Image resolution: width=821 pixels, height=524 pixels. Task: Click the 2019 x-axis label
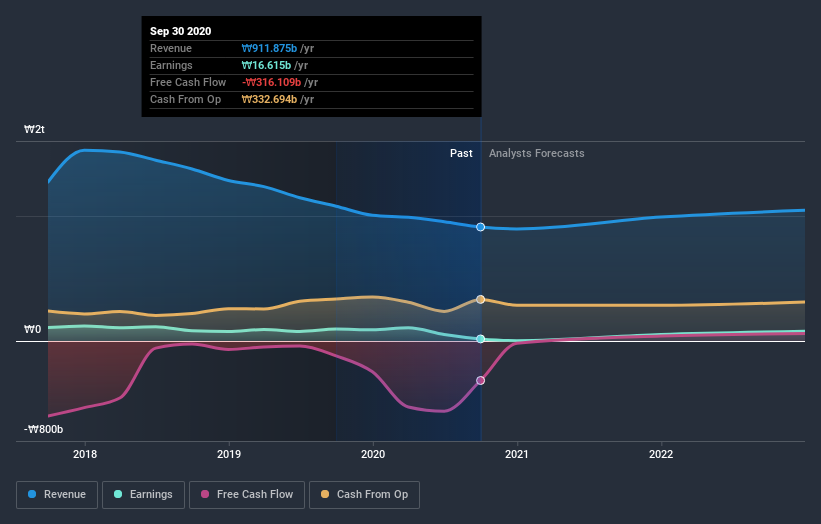click(x=229, y=454)
